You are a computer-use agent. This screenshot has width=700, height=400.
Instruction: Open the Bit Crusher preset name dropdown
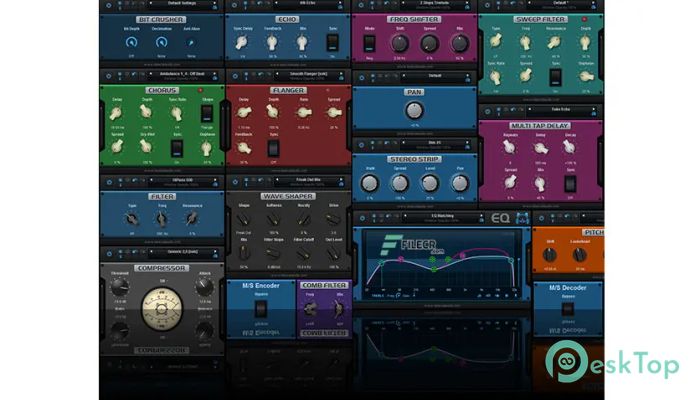click(x=182, y=4)
